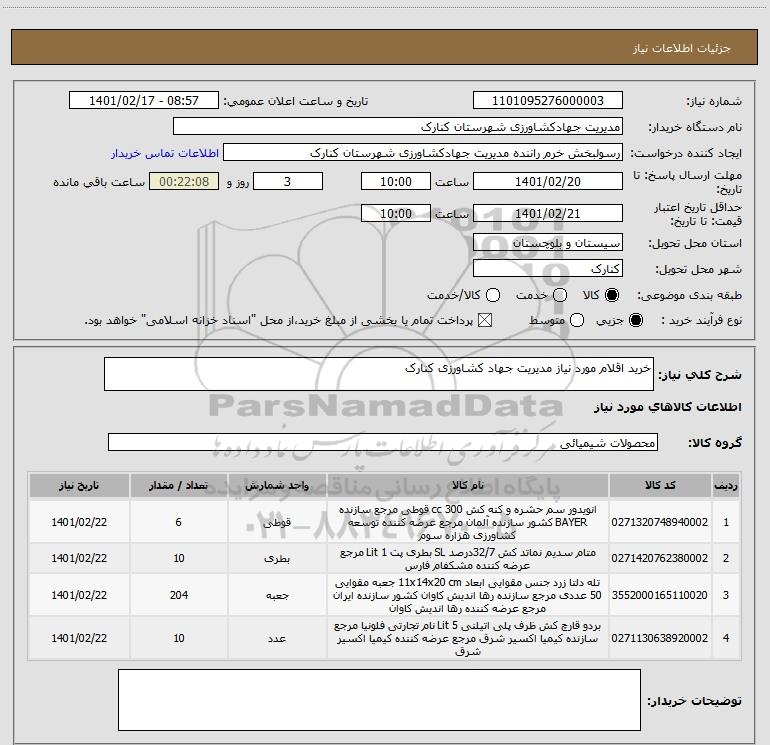Click the جزئیات اطلاعات نیاز header title
The height and width of the screenshot is (745, 770).
point(682,48)
